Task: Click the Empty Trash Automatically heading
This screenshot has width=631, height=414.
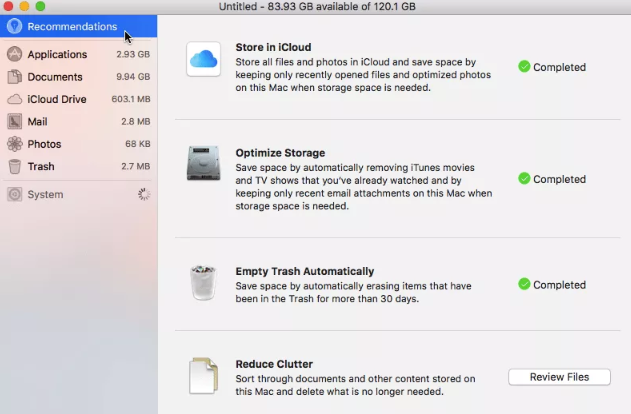Action: pos(305,271)
